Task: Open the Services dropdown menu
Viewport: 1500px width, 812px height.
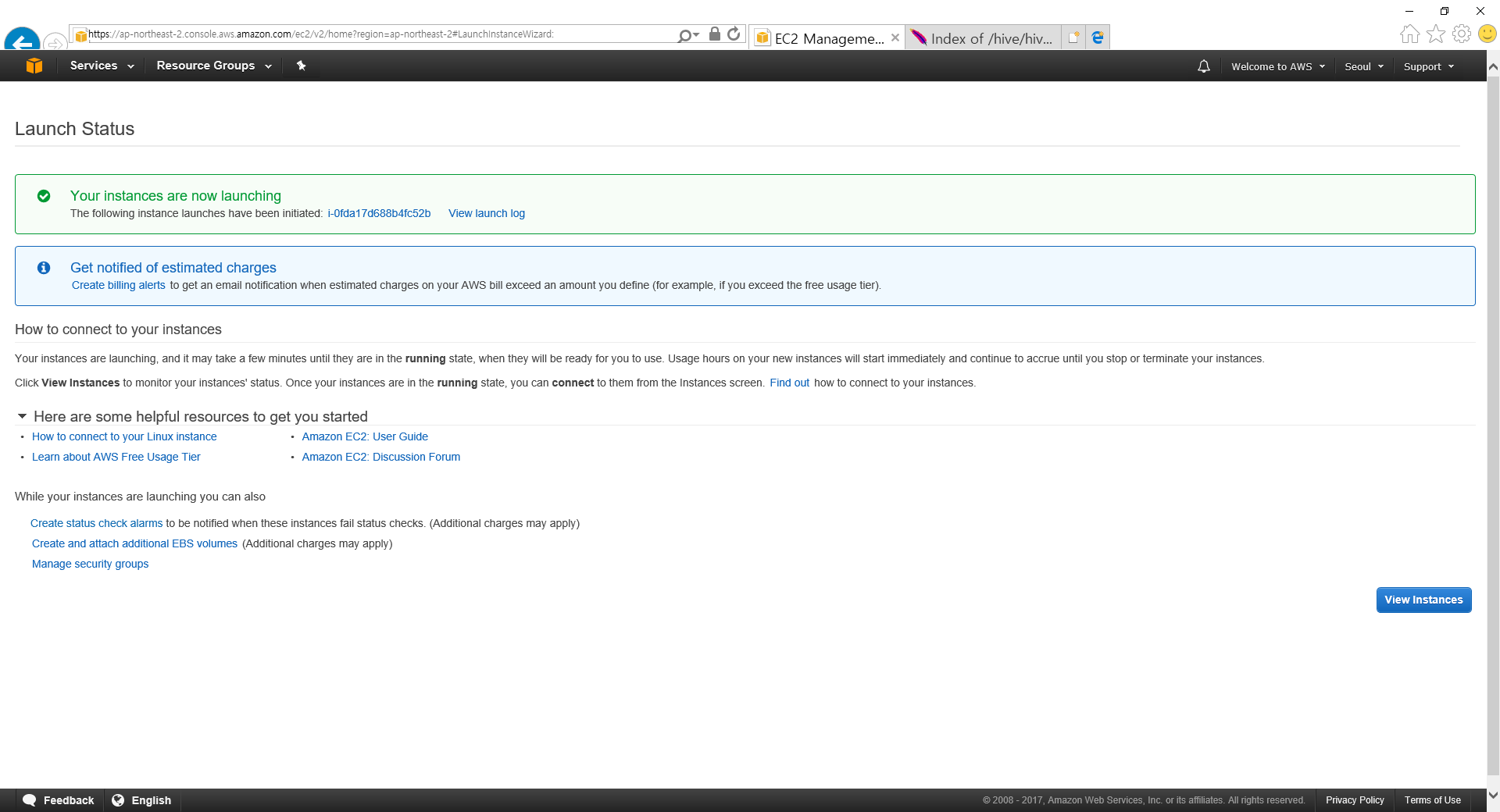Action: coord(102,66)
